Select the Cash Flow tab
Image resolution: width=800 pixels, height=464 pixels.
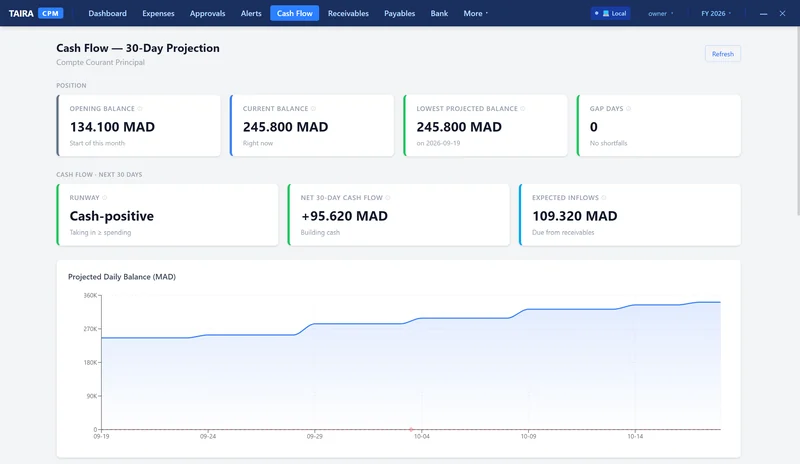coord(294,13)
